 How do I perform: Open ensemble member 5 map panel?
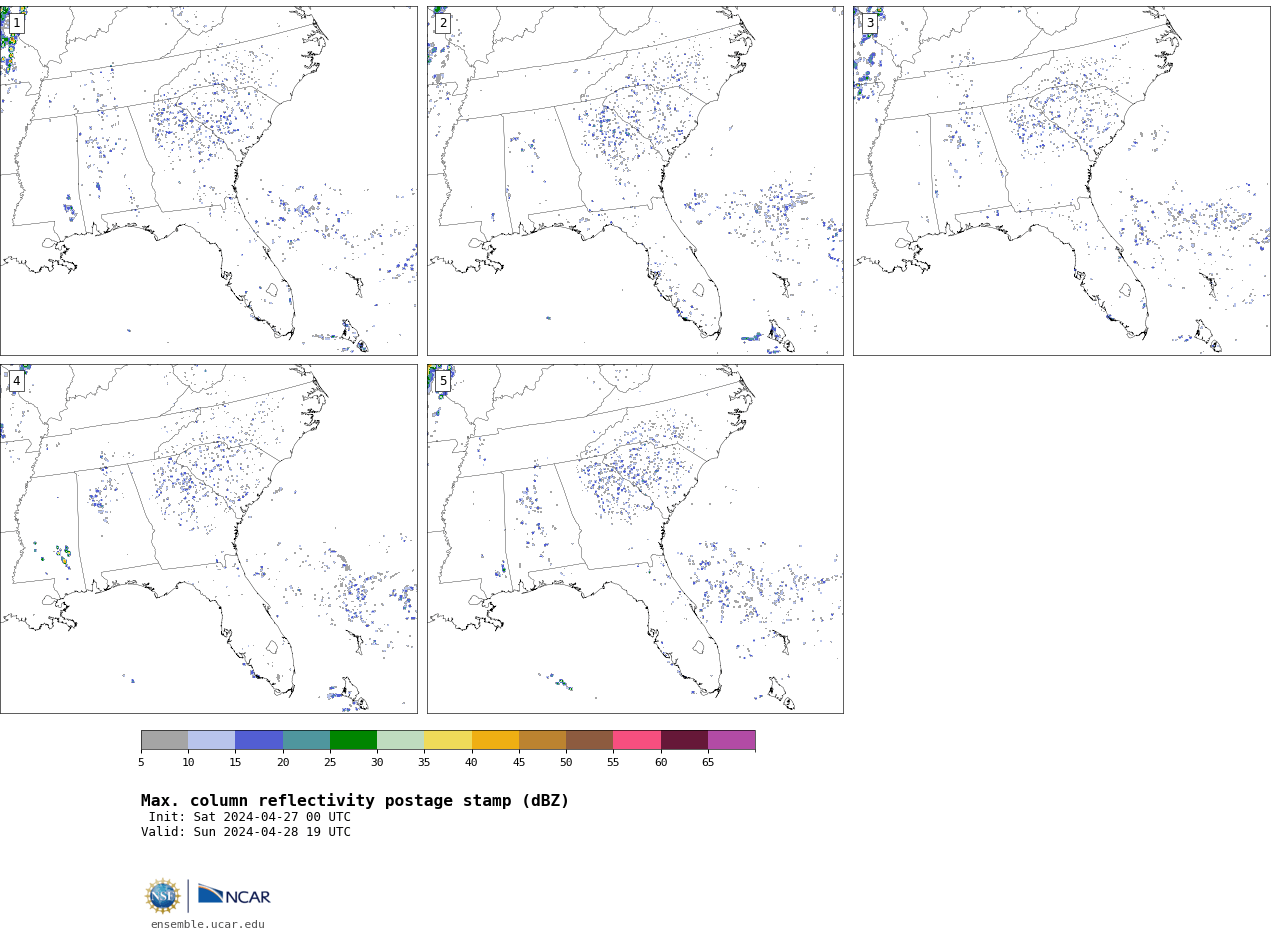tap(635, 539)
